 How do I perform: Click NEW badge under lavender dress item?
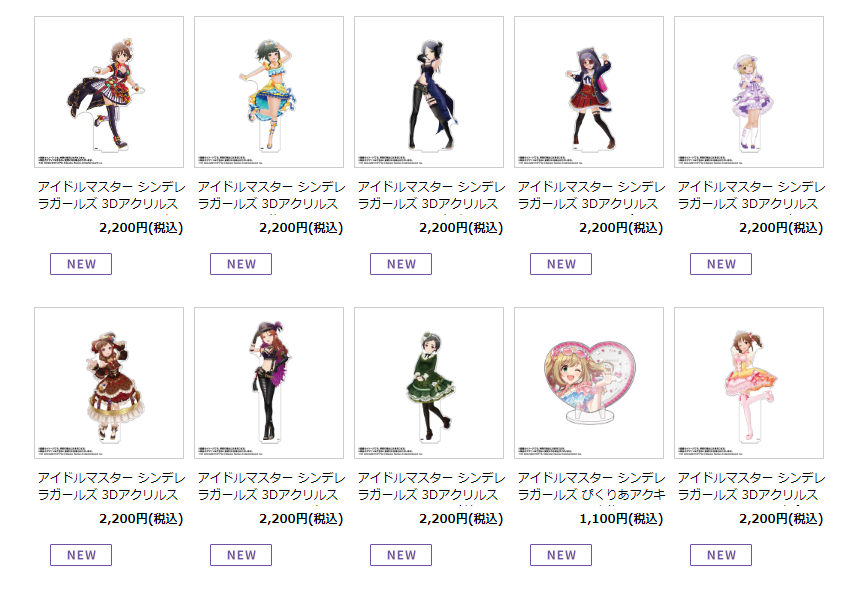point(721,264)
